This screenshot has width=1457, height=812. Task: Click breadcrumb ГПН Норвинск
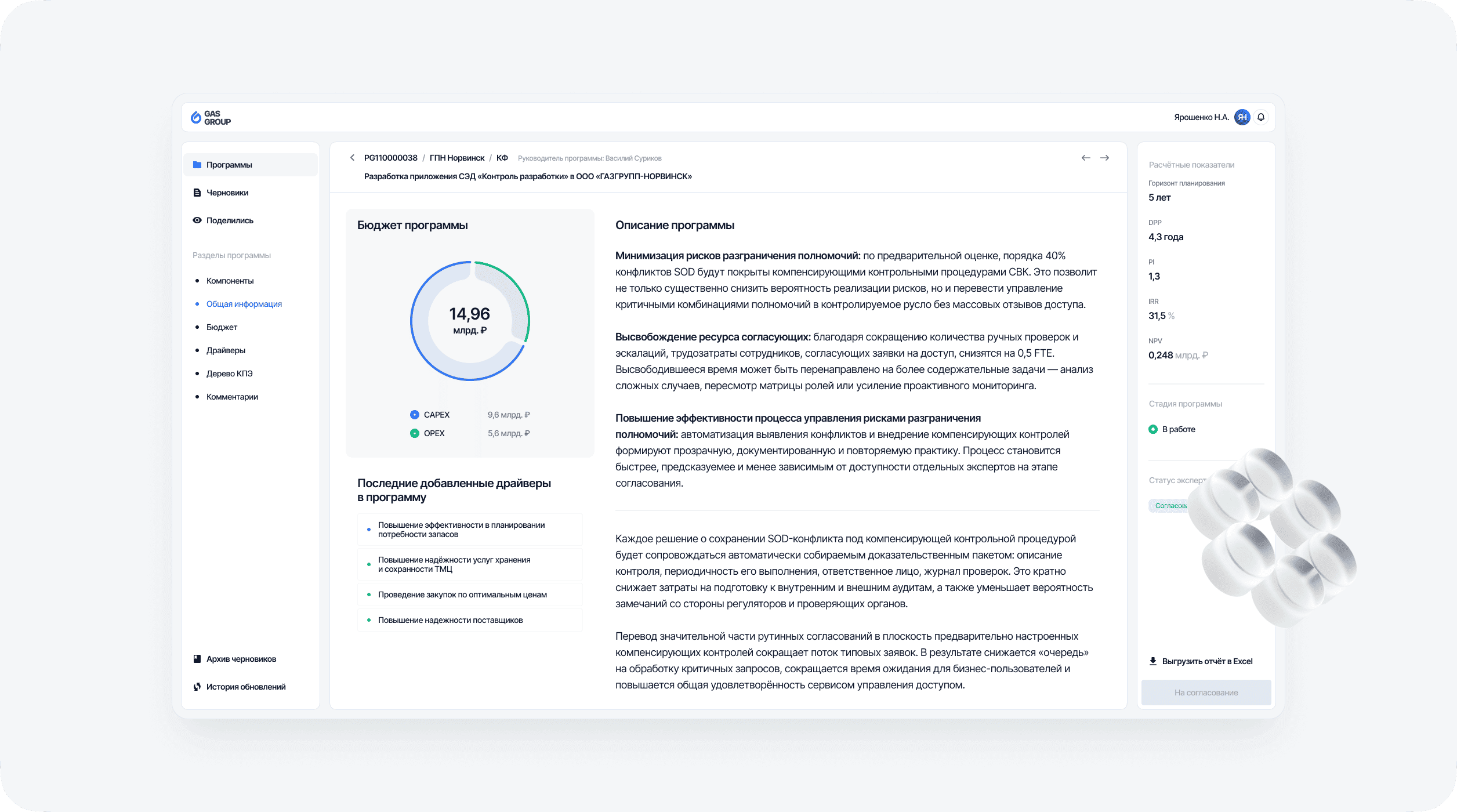click(457, 158)
